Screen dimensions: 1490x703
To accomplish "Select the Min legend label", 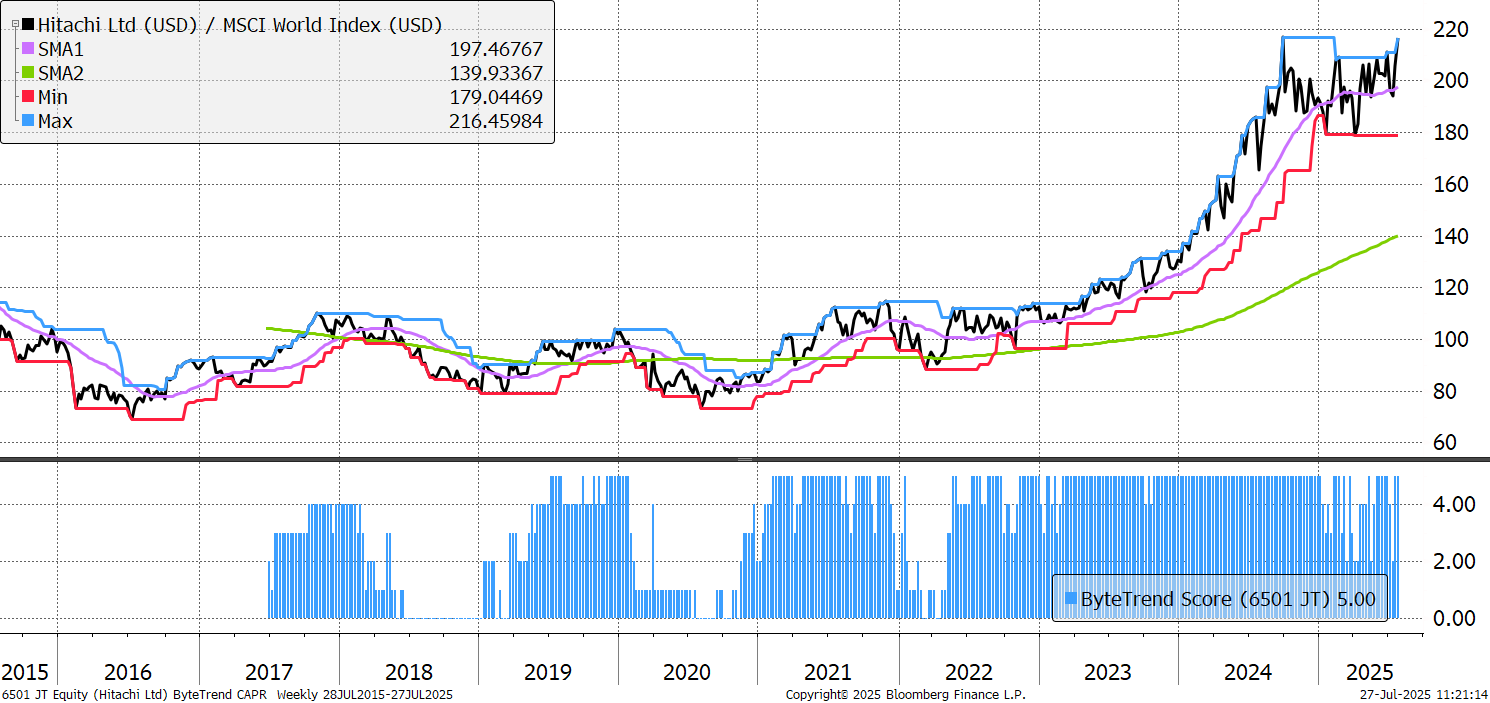I will (53, 97).
